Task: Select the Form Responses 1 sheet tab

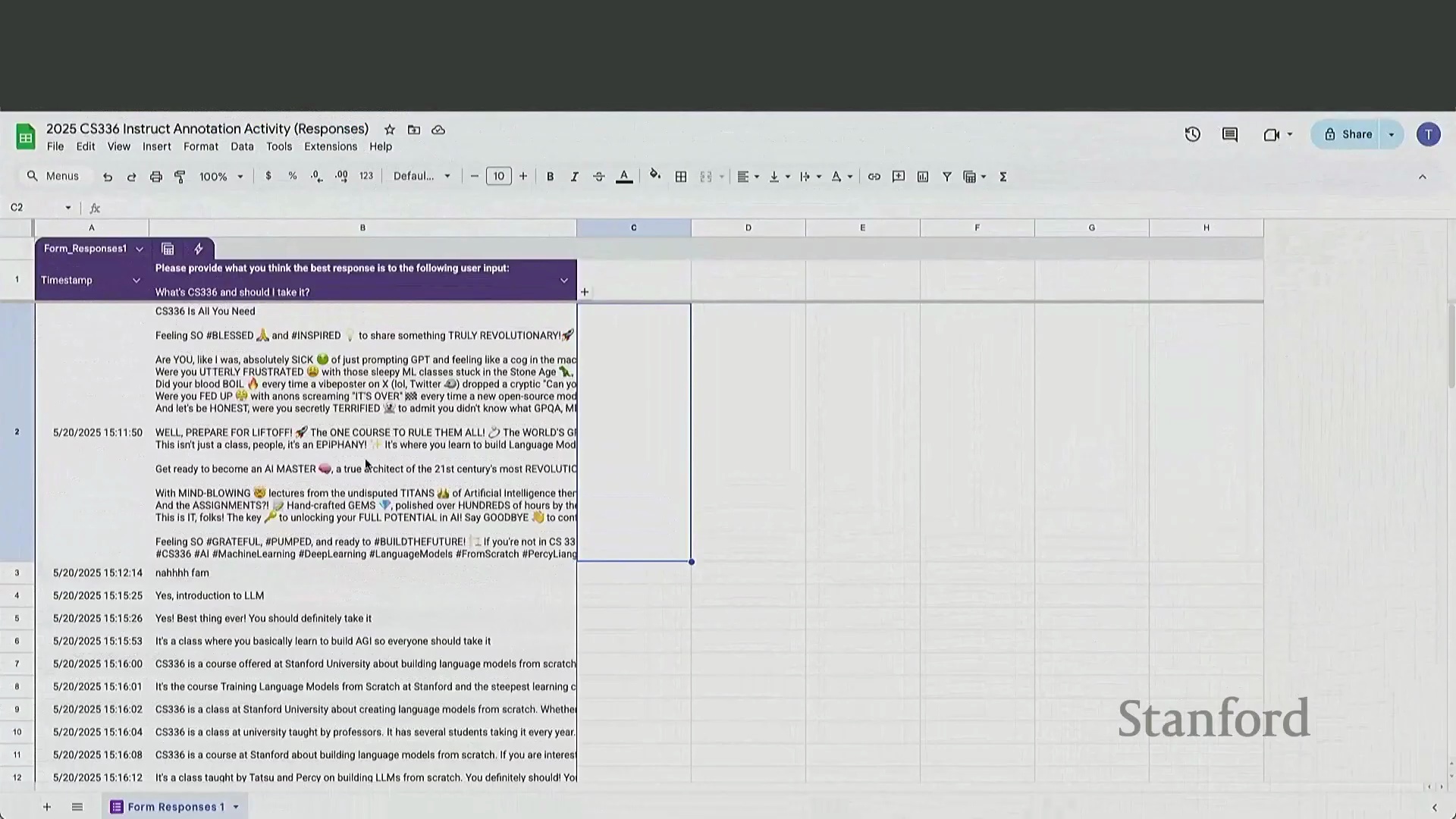Action: pyautogui.click(x=175, y=807)
